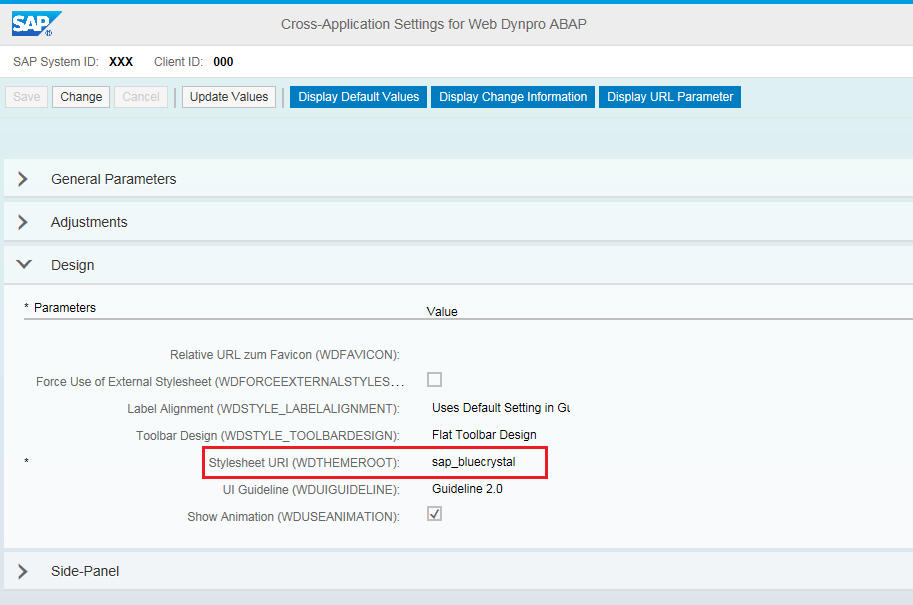Screen dimensions: 913x605
Task: Click the Cancel button
Action: (x=141, y=97)
